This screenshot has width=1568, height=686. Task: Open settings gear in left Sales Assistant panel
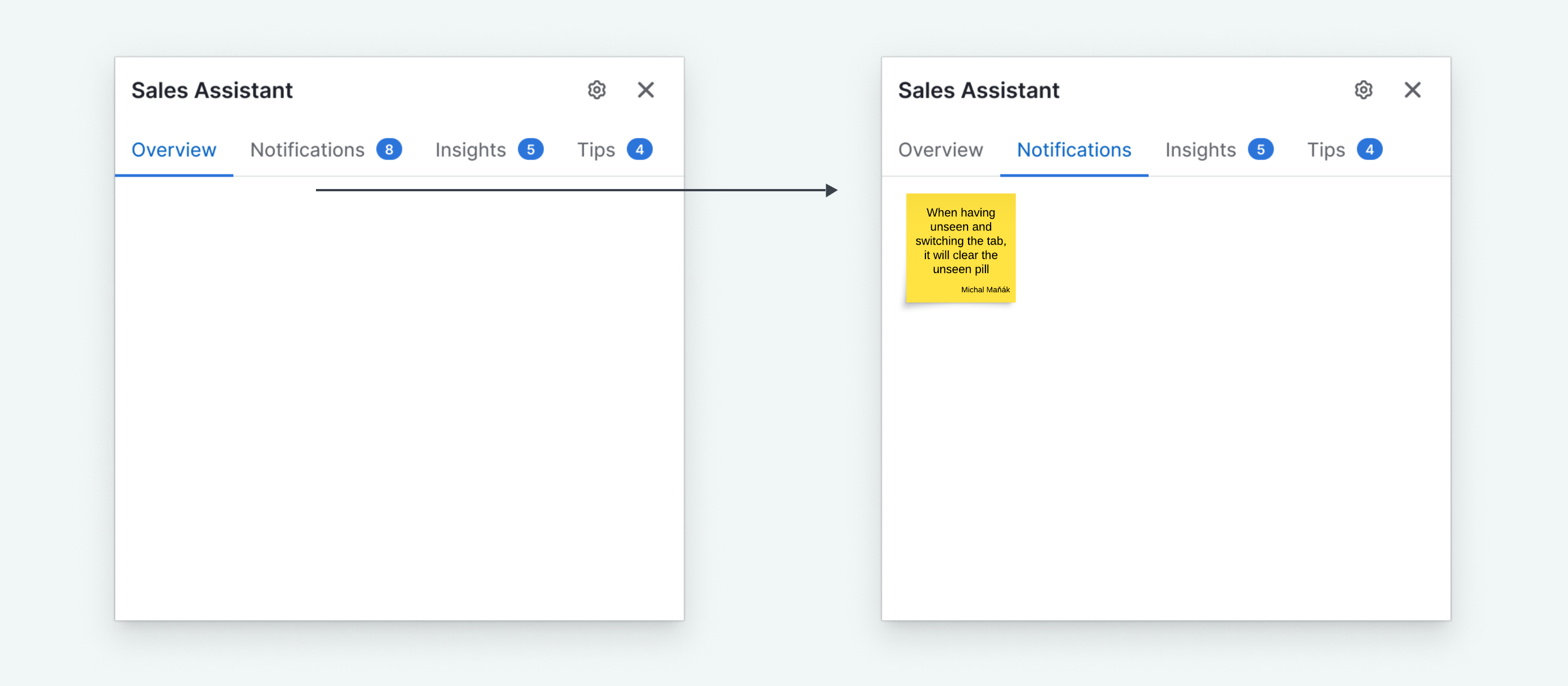[597, 90]
